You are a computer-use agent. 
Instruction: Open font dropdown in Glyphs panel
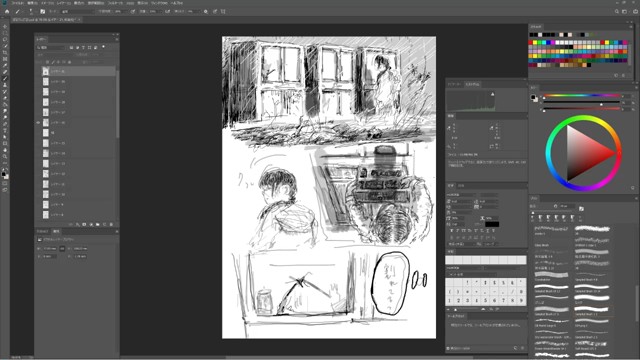[x=464, y=268]
